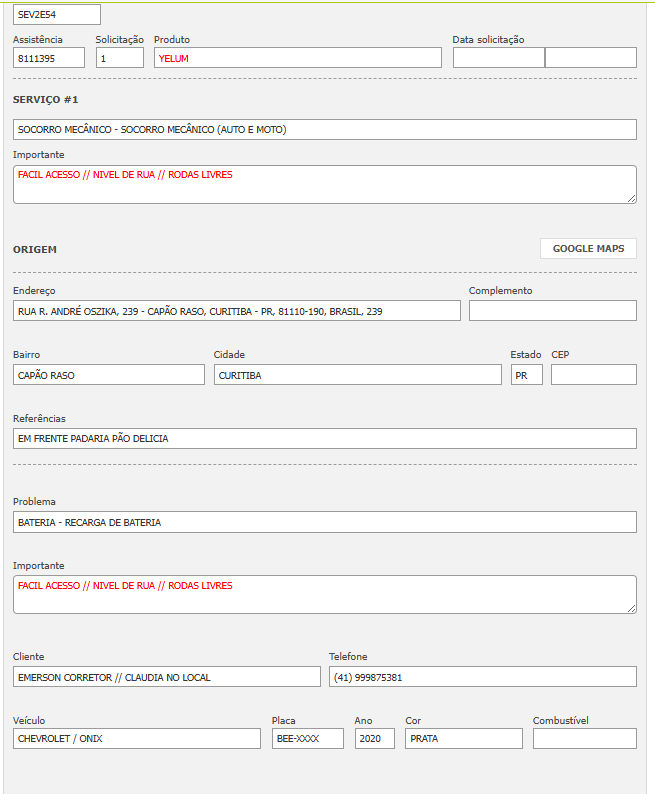This screenshot has width=655, height=794.
Task: Click the Cliente field with Emerson Corretor
Action: [166, 677]
